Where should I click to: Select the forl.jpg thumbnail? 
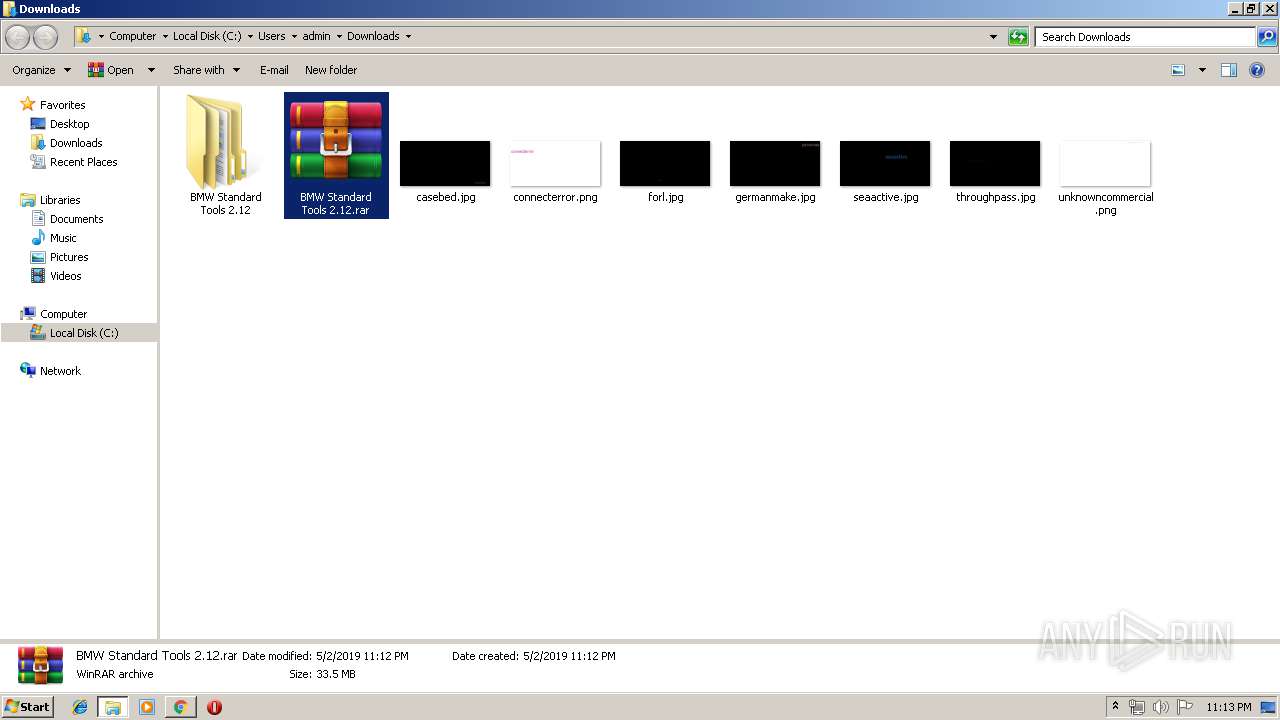click(665, 163)
